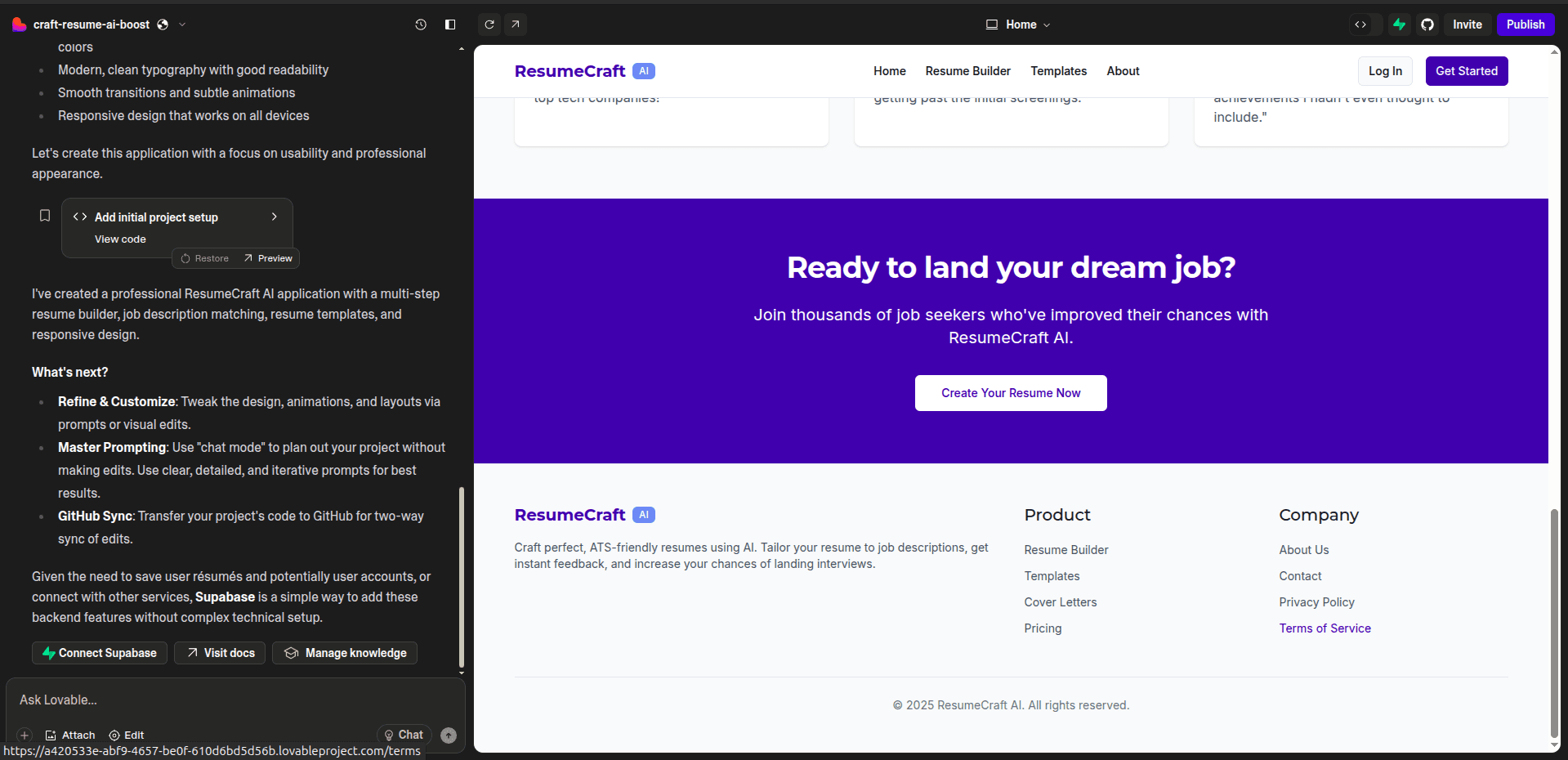Restore this version
Viewport: 1568px width, 760px height.
204,258
